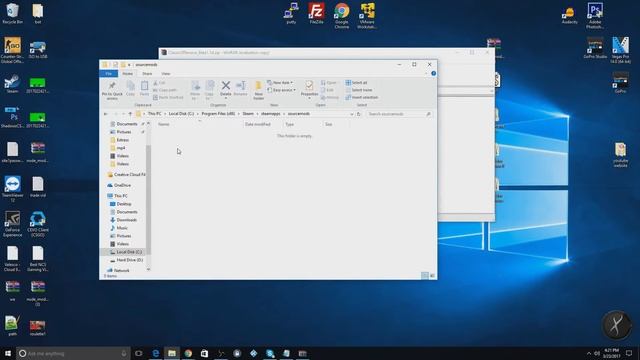Screen dimensions: 640x360
Task: Switch to large icons view toggle
Action: click(x=432, y=276)
